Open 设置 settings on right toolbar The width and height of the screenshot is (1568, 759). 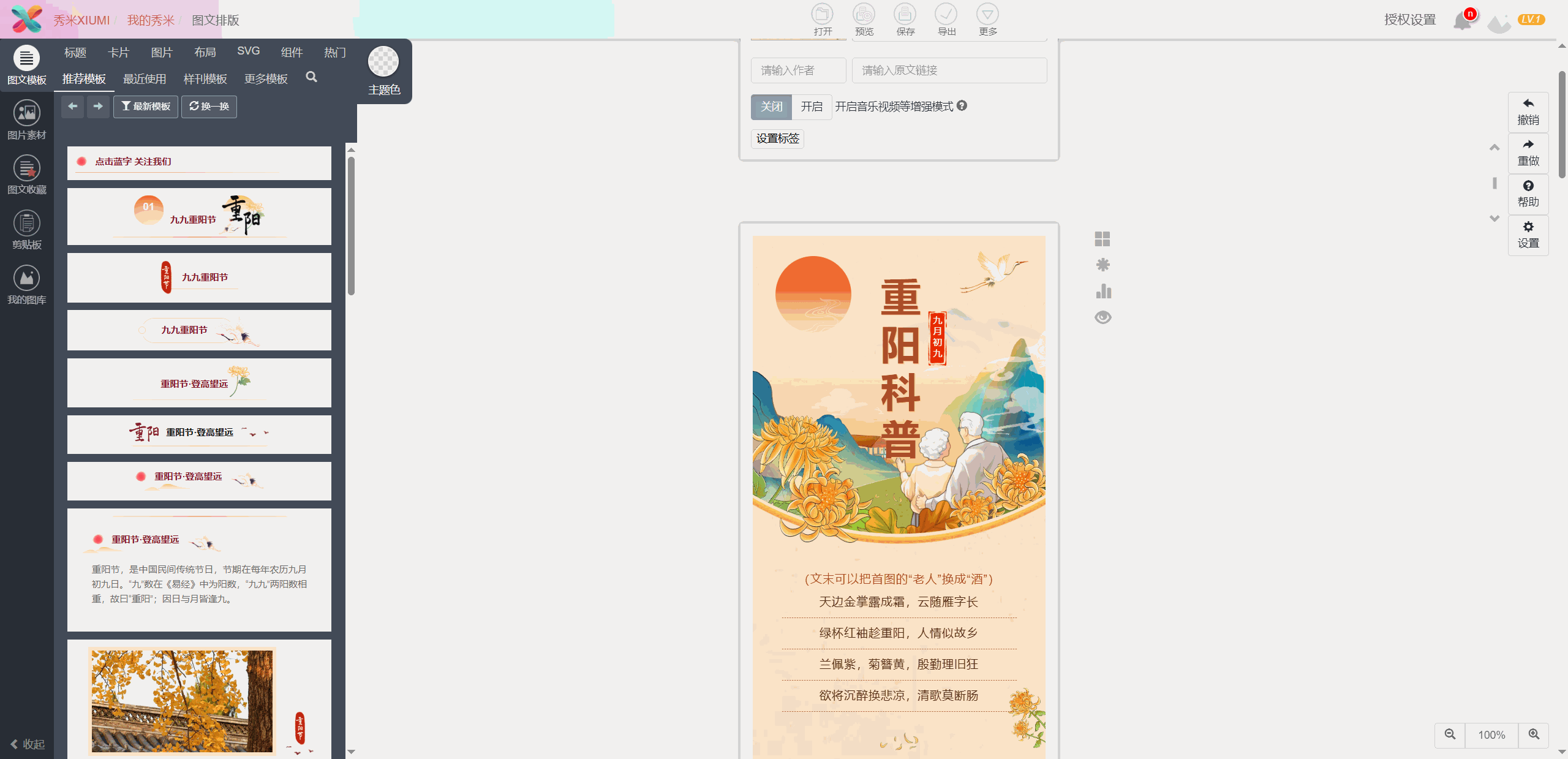click(x=1528, y=235)
